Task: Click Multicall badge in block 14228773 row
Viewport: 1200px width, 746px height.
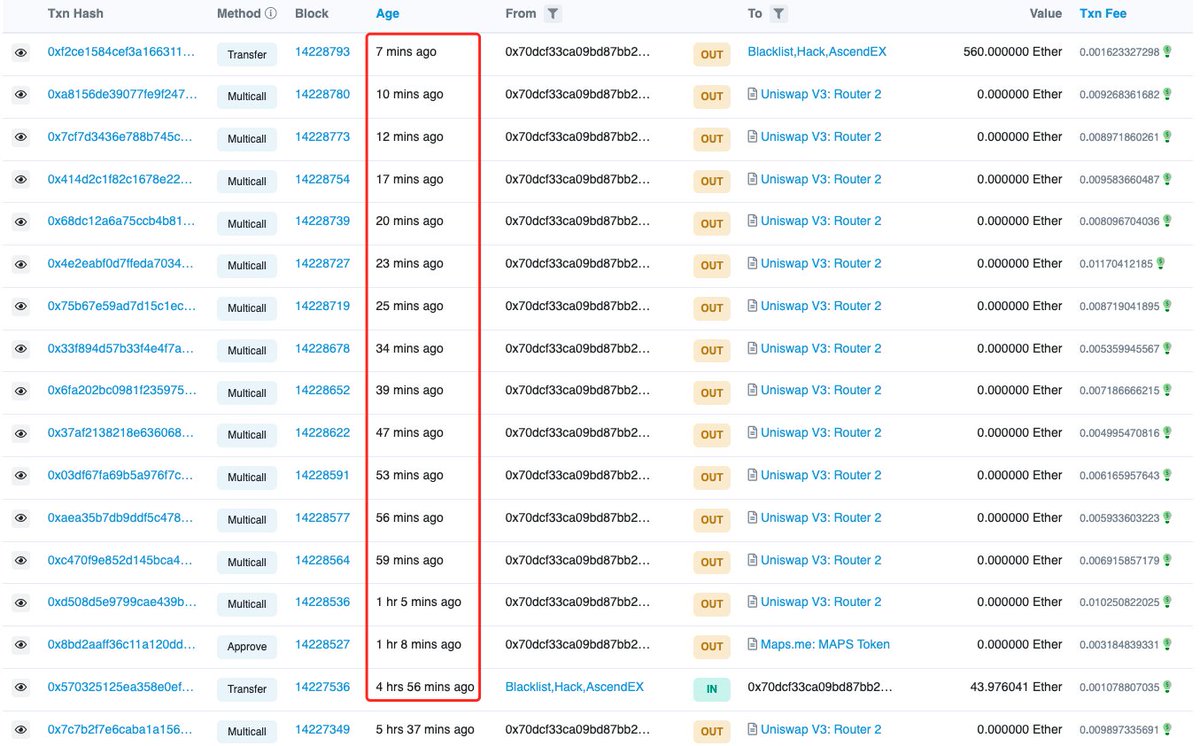Action: click(x=247, y=139)
